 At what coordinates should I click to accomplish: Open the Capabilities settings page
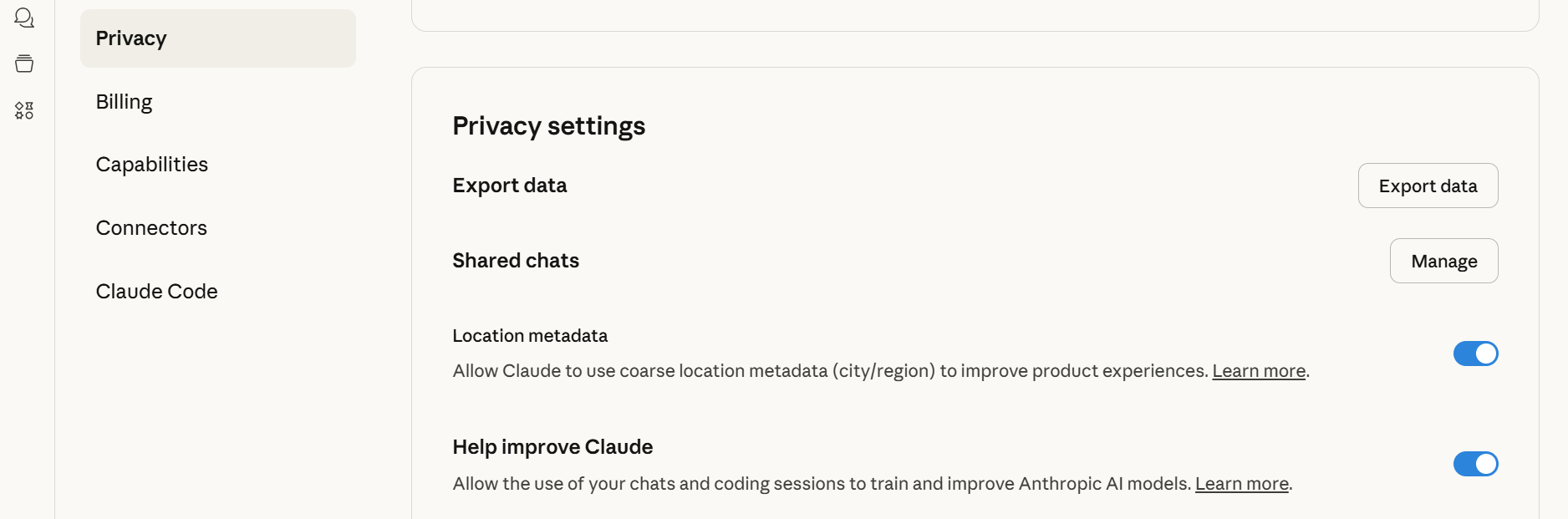click(151, 164)
